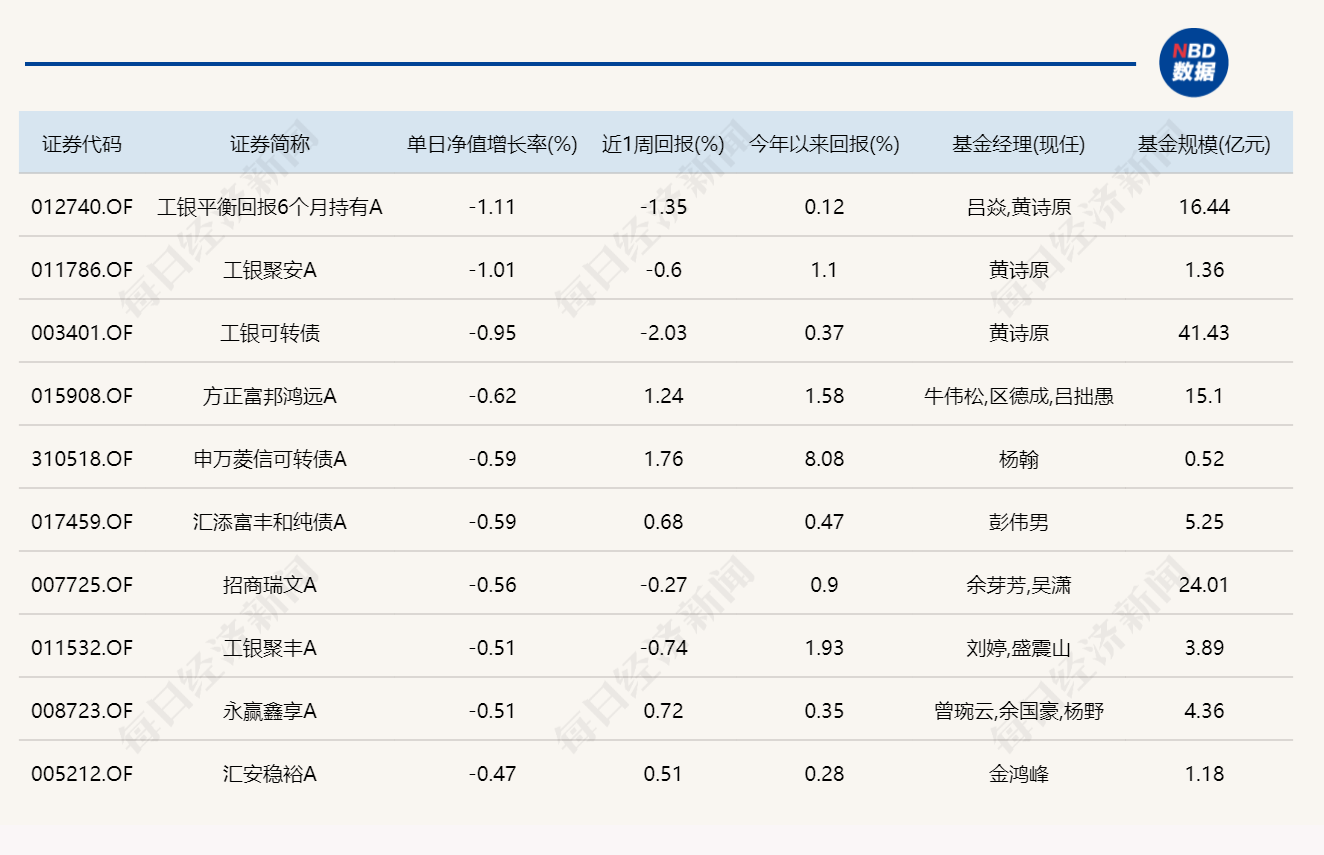Click the 基金规模(亿元) column header

pyautogui.click(x=1204, y=142)
